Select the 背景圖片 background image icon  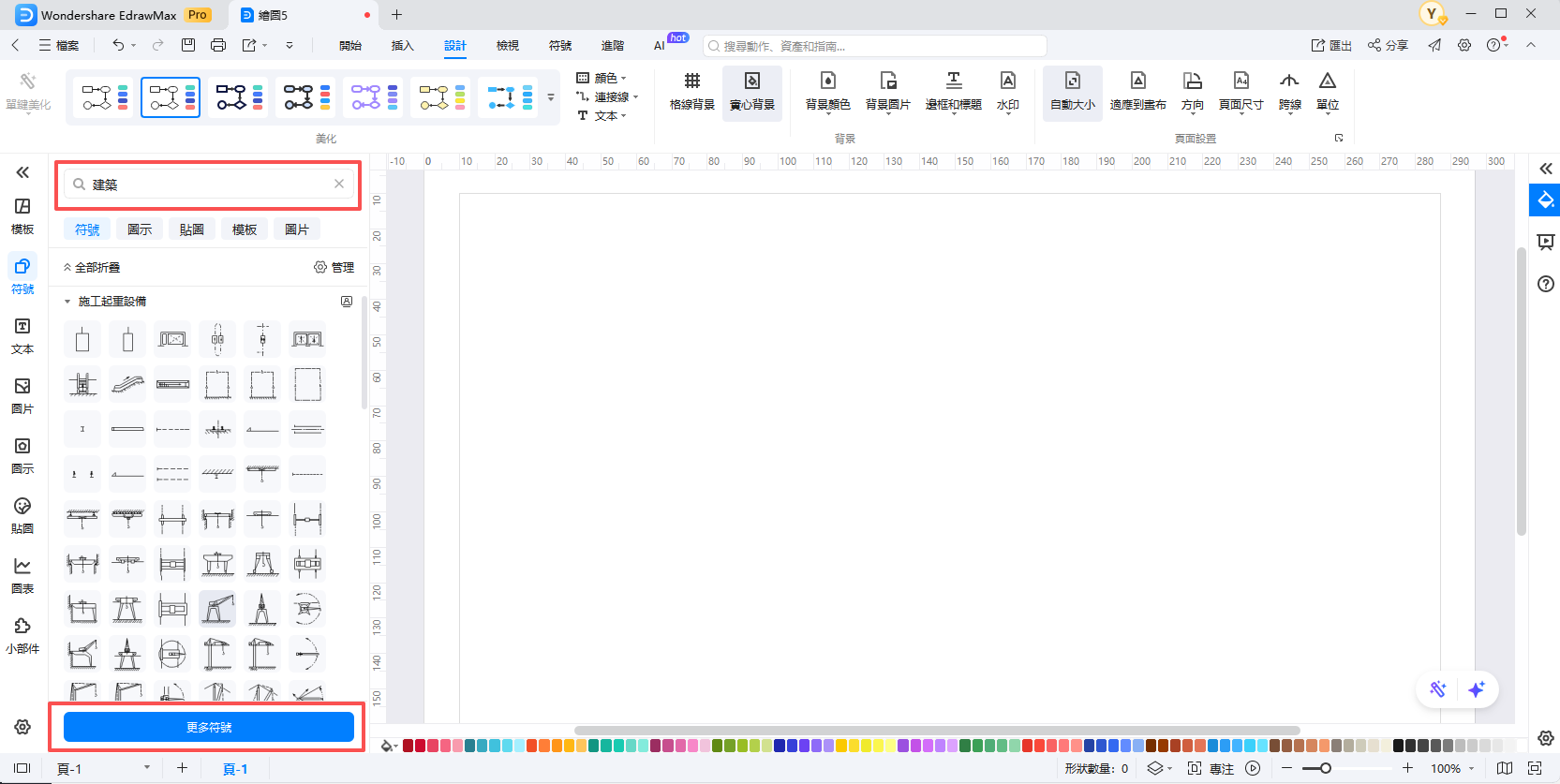(x=887, y=90)
